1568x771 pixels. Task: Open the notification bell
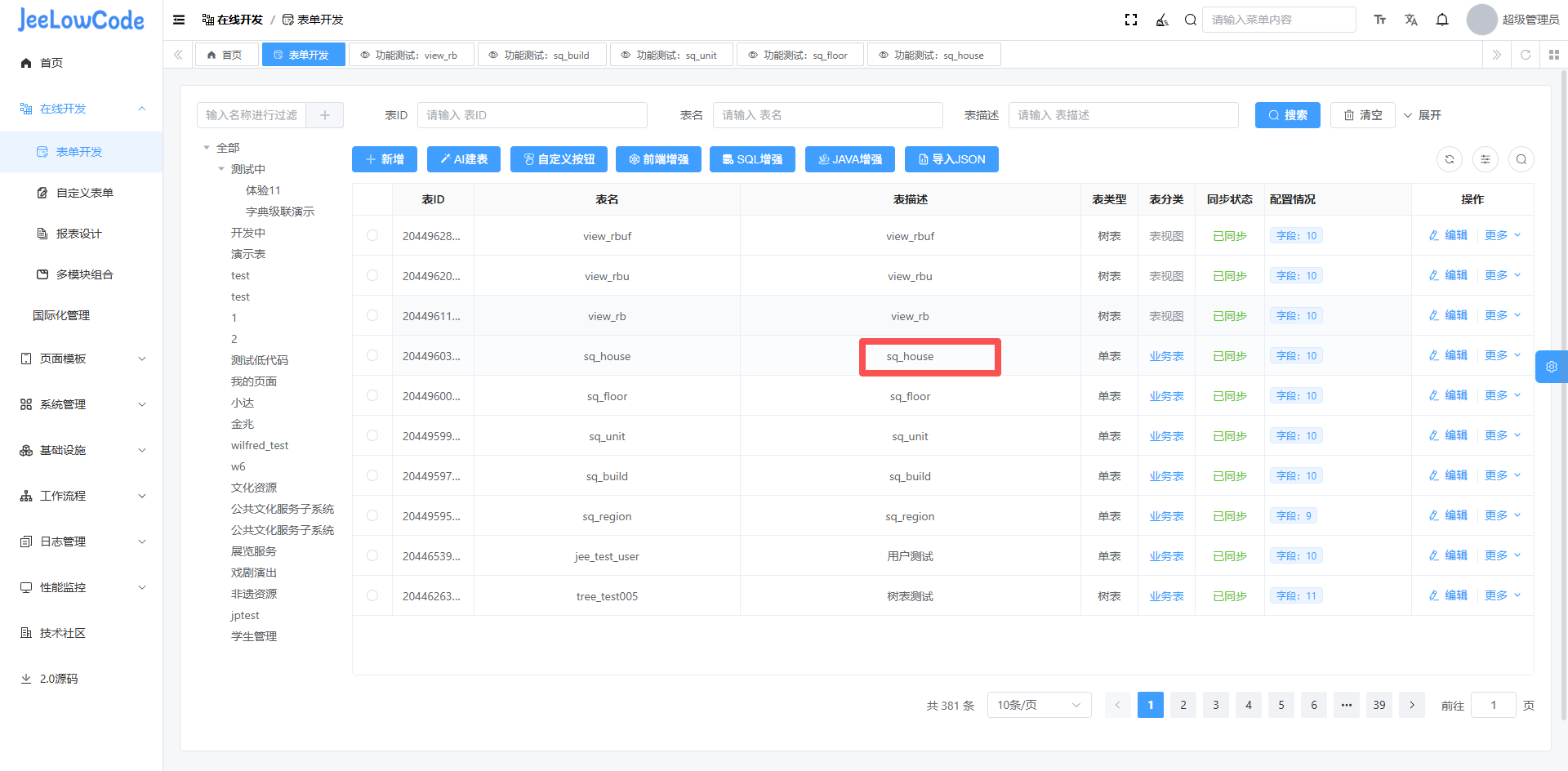pyautogui.click(x=1442, y=20)
